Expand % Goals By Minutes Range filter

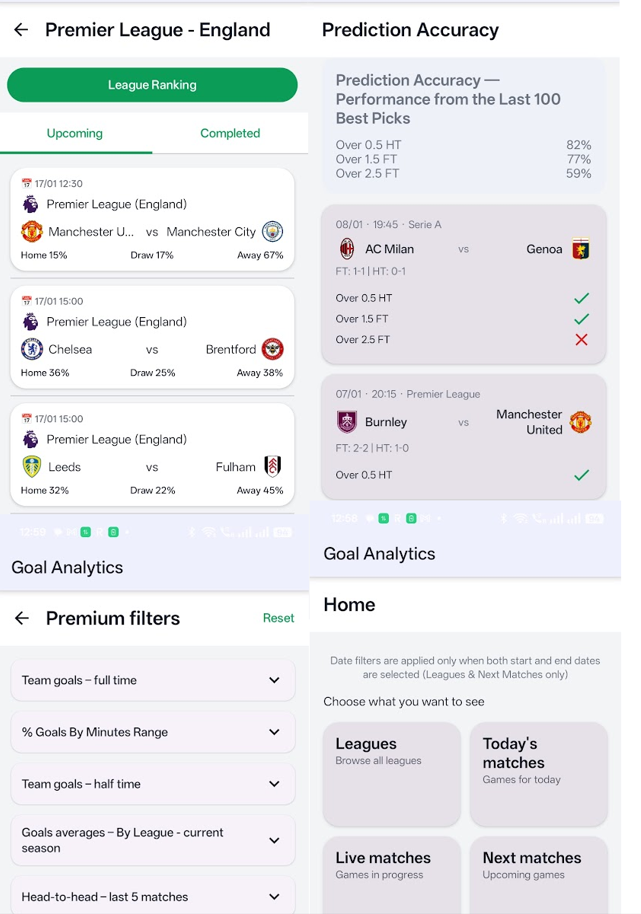click(x=274, y=732)
